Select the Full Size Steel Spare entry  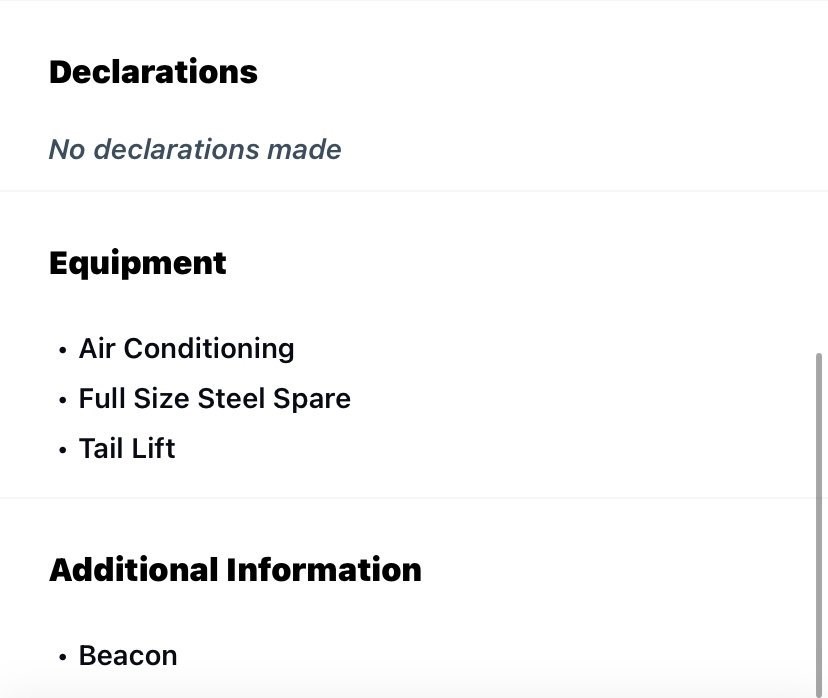pos(214,398)
